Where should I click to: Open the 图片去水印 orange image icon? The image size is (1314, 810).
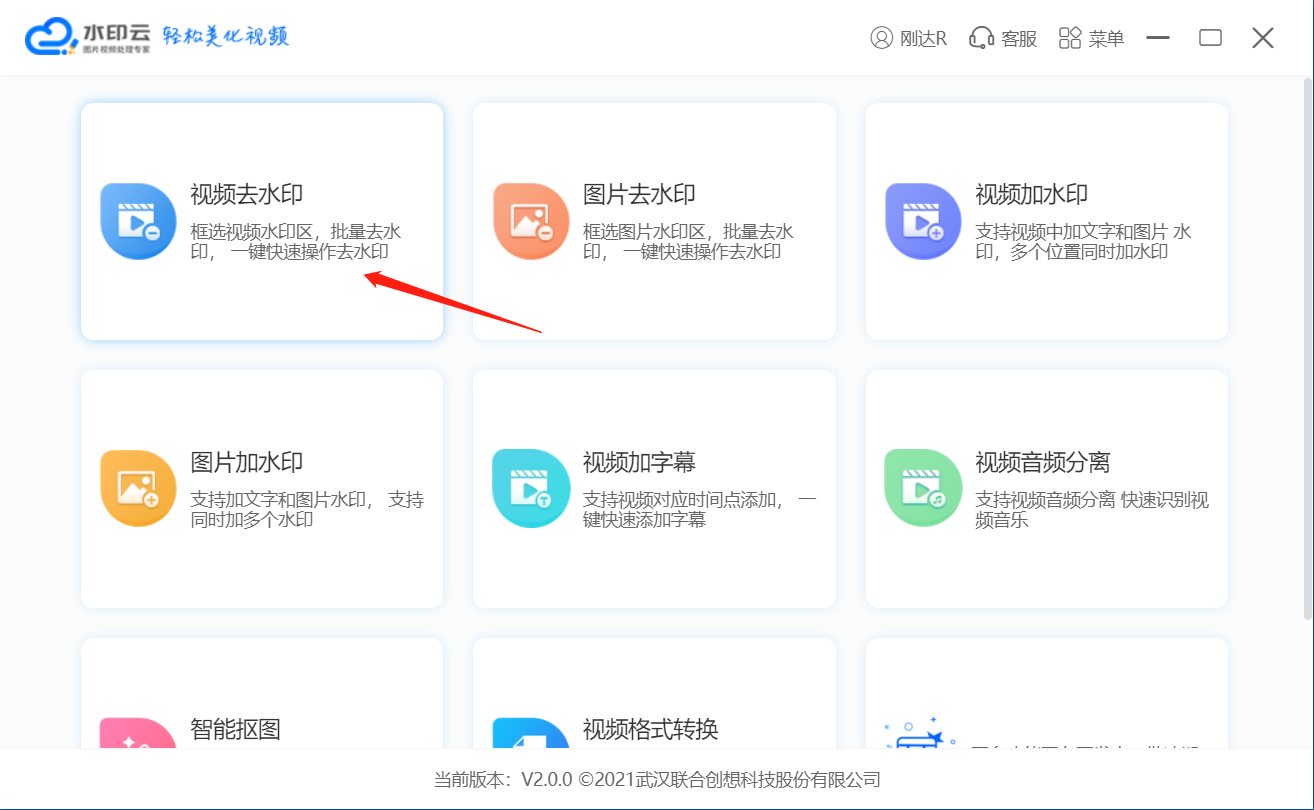(531, 221)
